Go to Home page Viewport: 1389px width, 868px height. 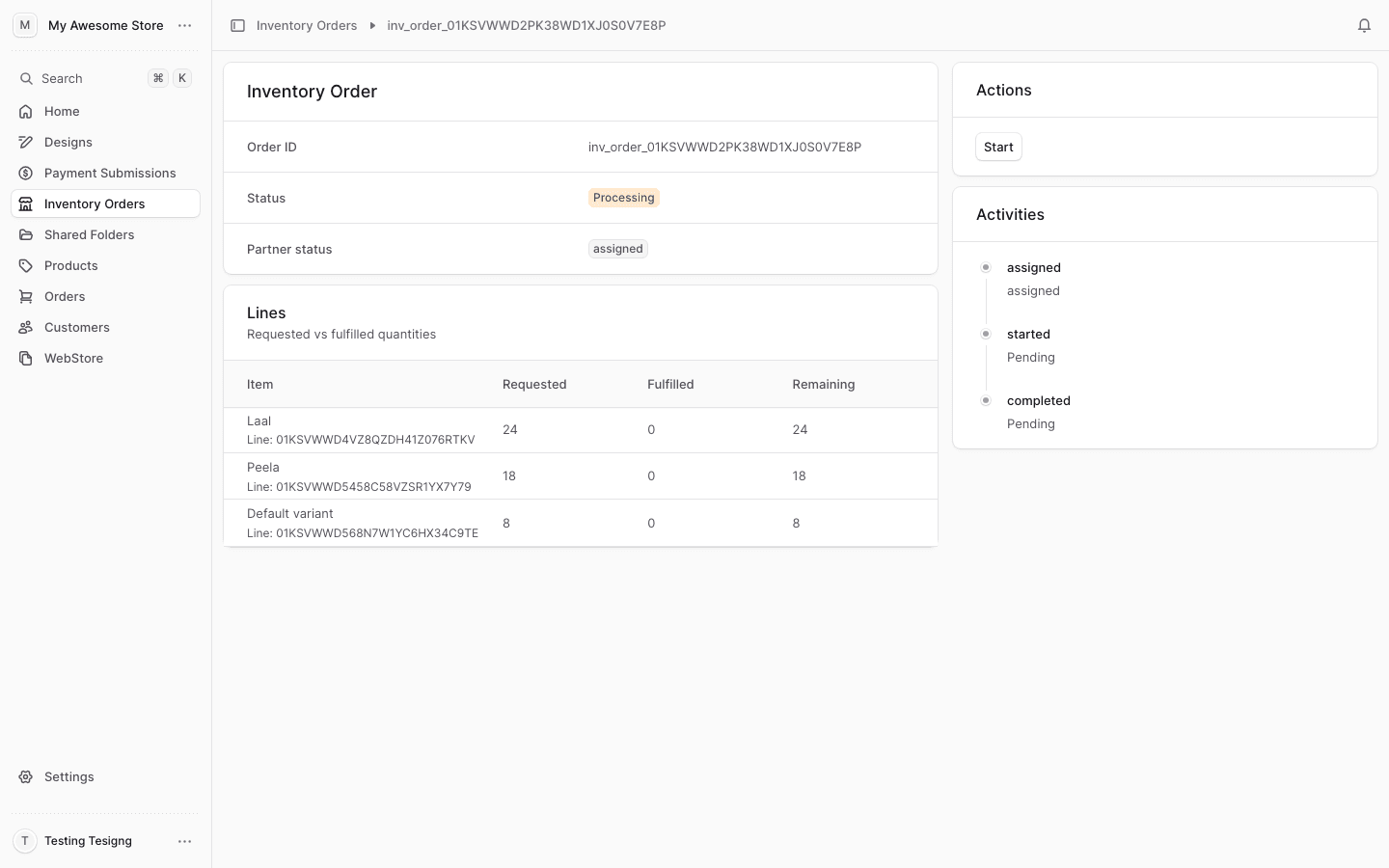106,112
